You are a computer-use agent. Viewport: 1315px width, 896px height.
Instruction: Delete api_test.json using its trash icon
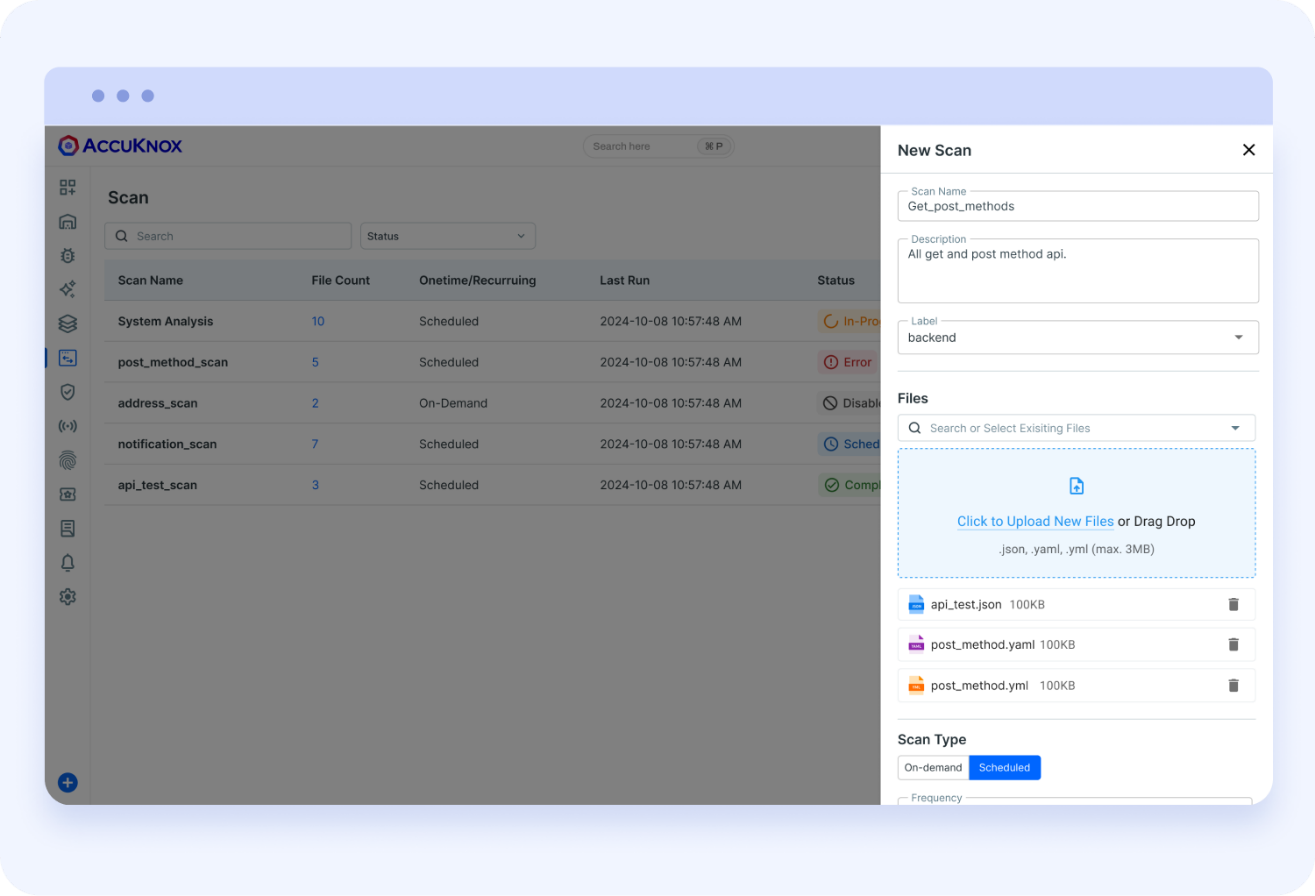coord(1233,604)
